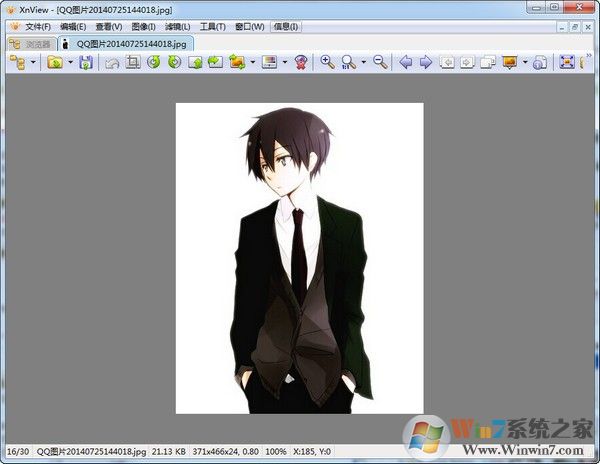Image resolution: width=600 pixels, height=464 pixels.
Task: Open the 窗口(W) menu
Action: click(x=249, y=27)
